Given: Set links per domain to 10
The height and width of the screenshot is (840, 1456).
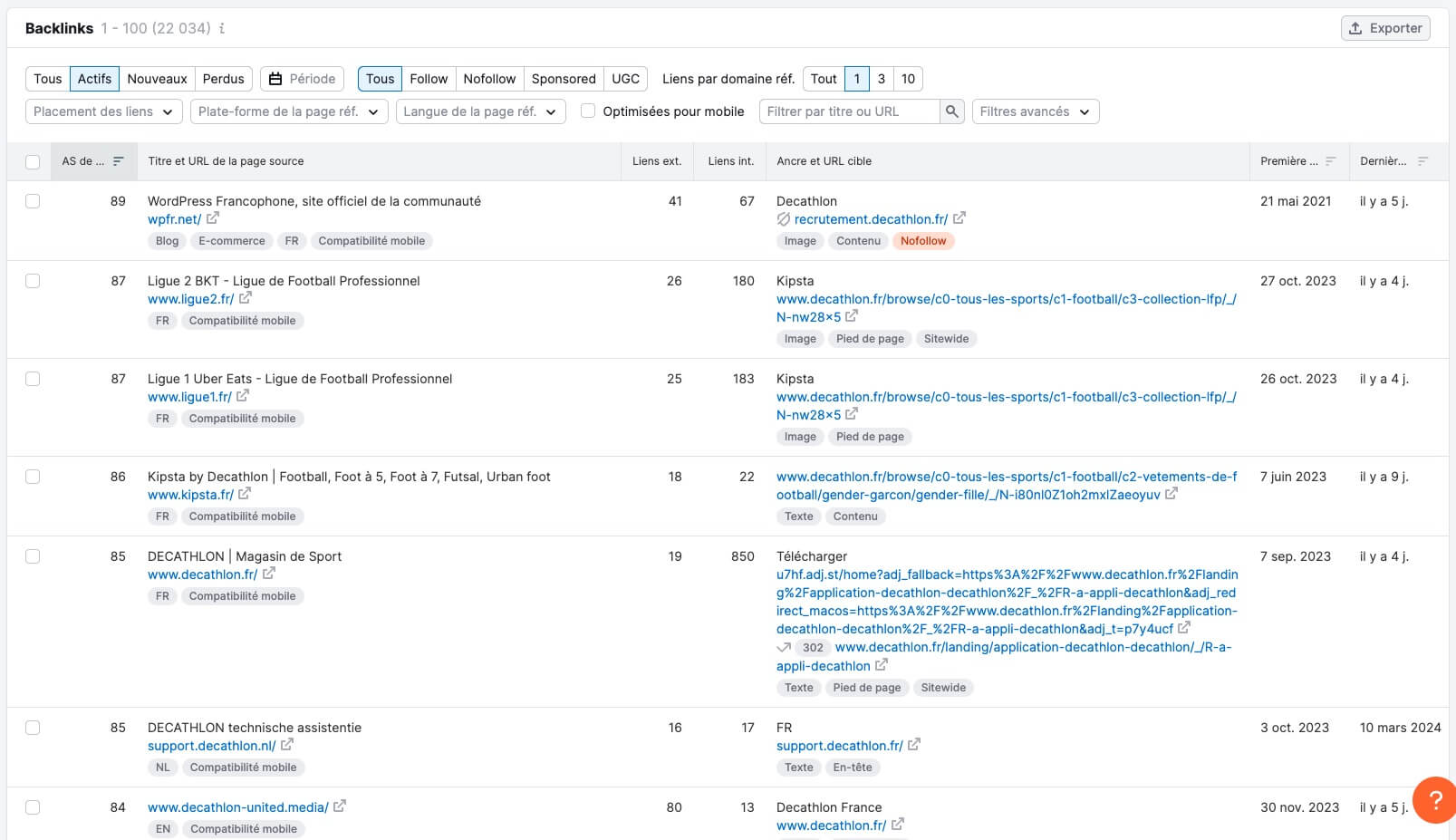Looking at the screenshot, I should tap(908, 79).
